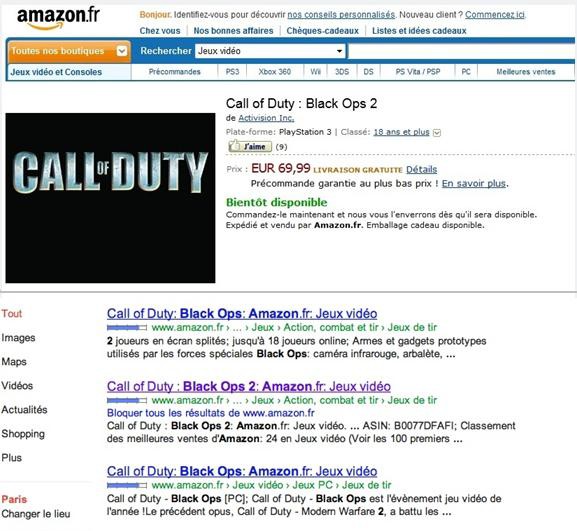Screen dimensions: 577x531
Task: Open the Activision Inc. publisher link
Action: pyautogui.click(x=266, y=118)
